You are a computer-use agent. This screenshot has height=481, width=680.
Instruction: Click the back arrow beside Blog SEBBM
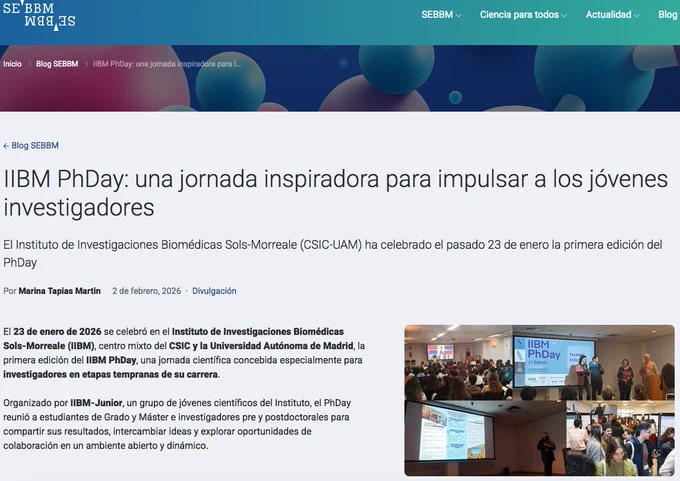click(6, 146)
